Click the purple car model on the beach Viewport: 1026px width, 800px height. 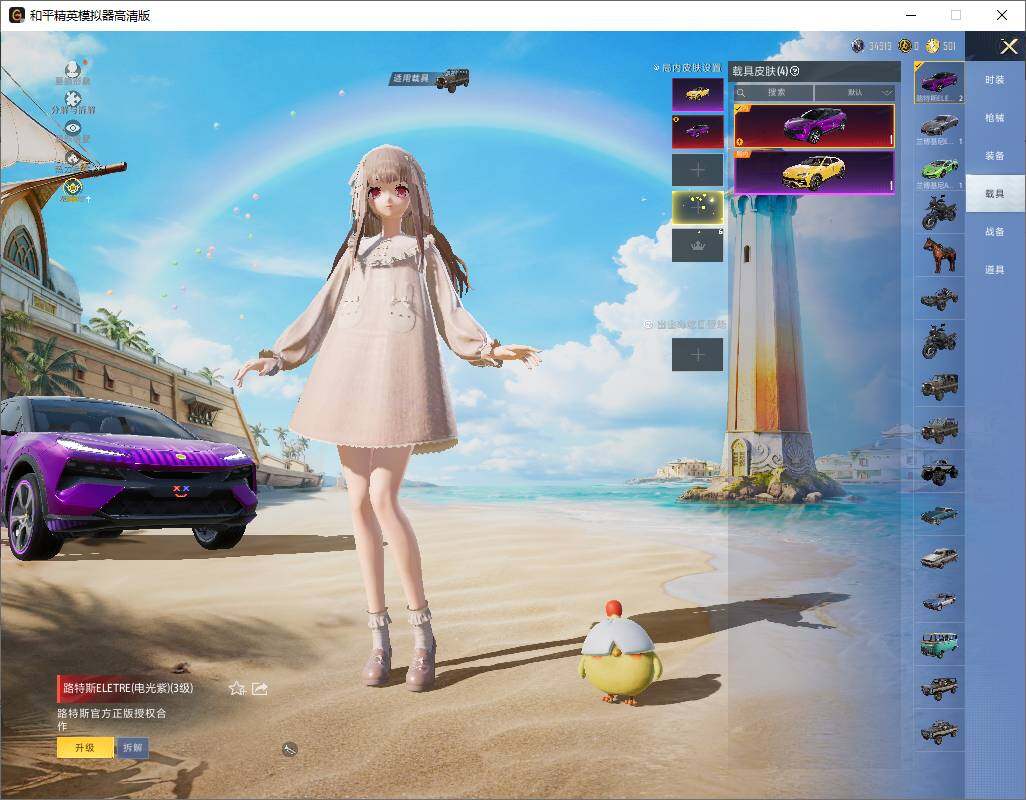pos(128,476)
